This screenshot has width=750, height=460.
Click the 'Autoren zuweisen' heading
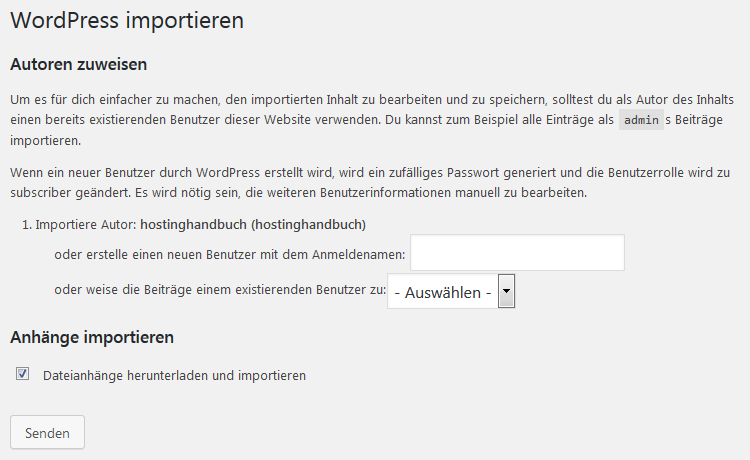point(78,64)
